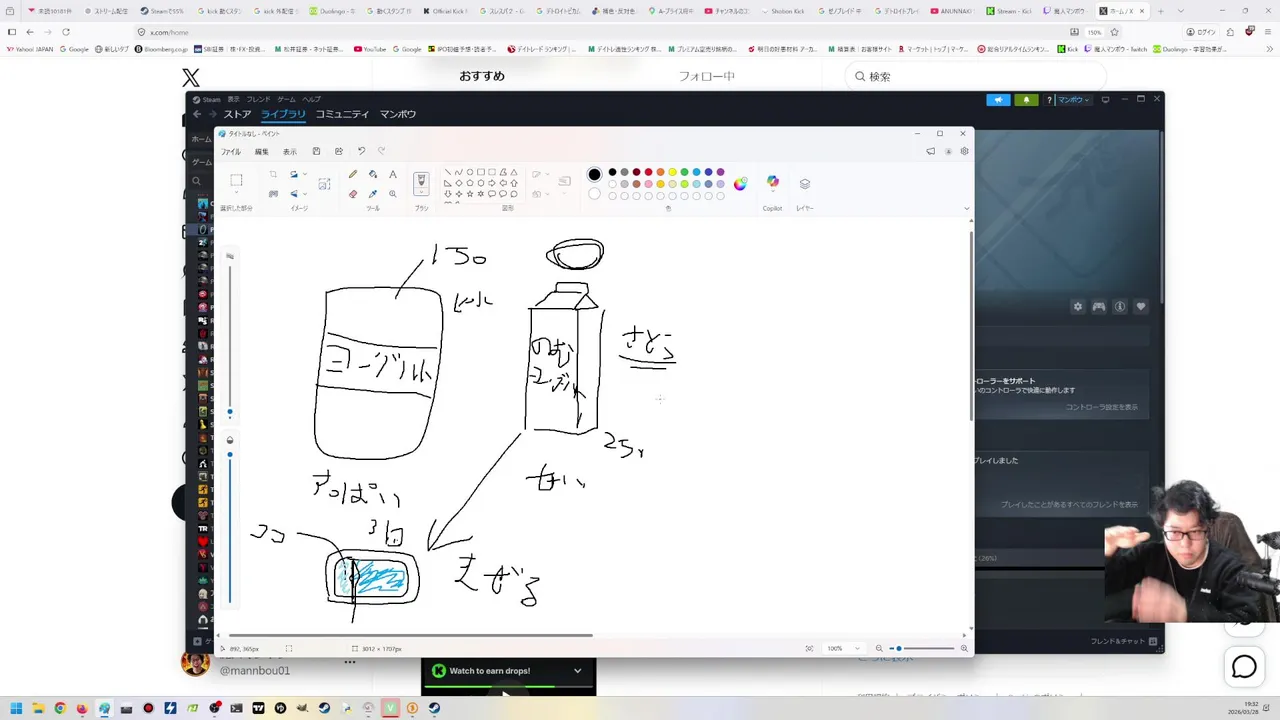The width and height of the screenshot is (1280, 720).
Task: Choose the purple swatch in Paint palette
Action: [x=720, y=172]
